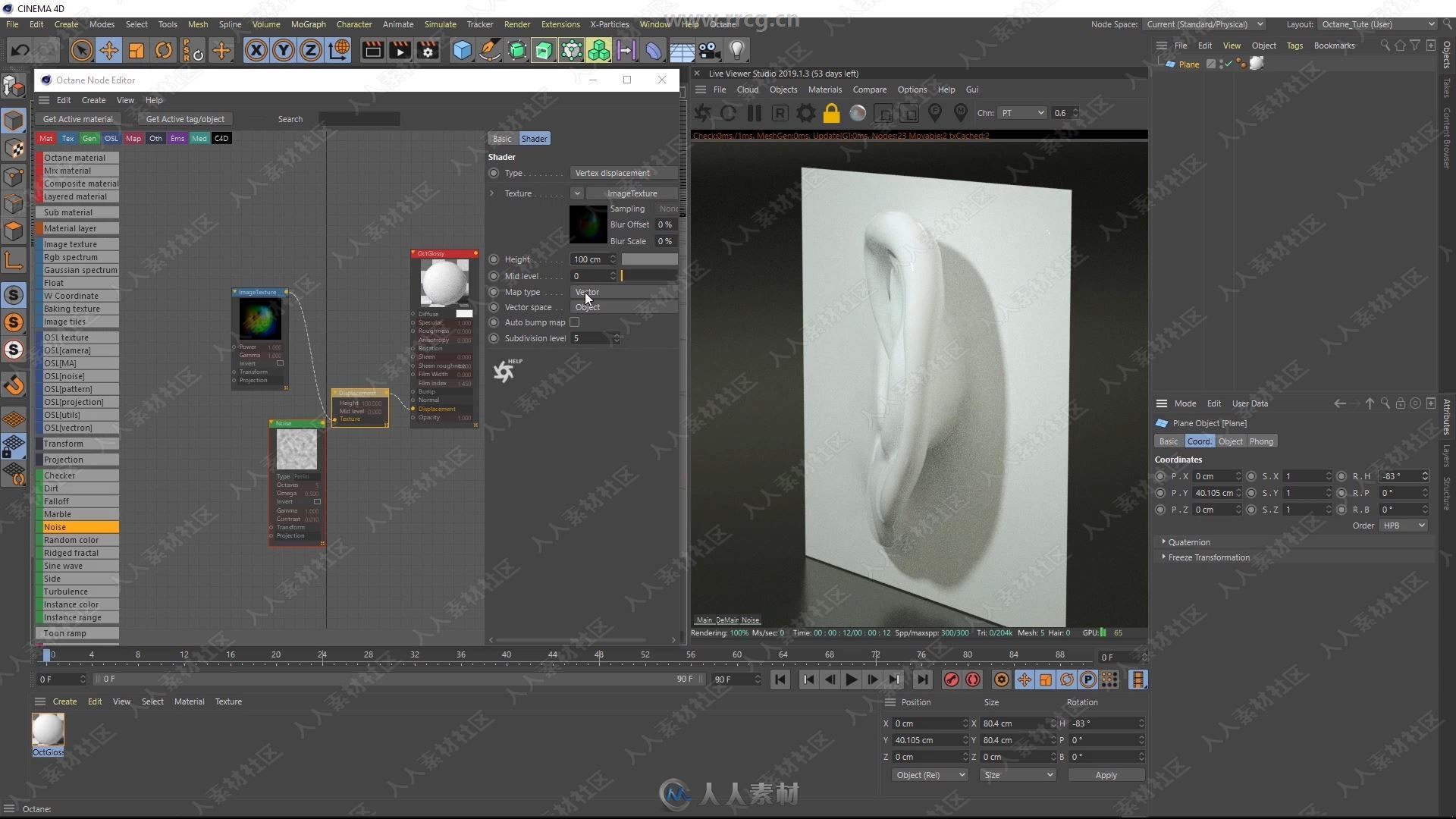Expand the Texture parameter arrow
This screenshot has height=819, width=1456.
[491, 193]
